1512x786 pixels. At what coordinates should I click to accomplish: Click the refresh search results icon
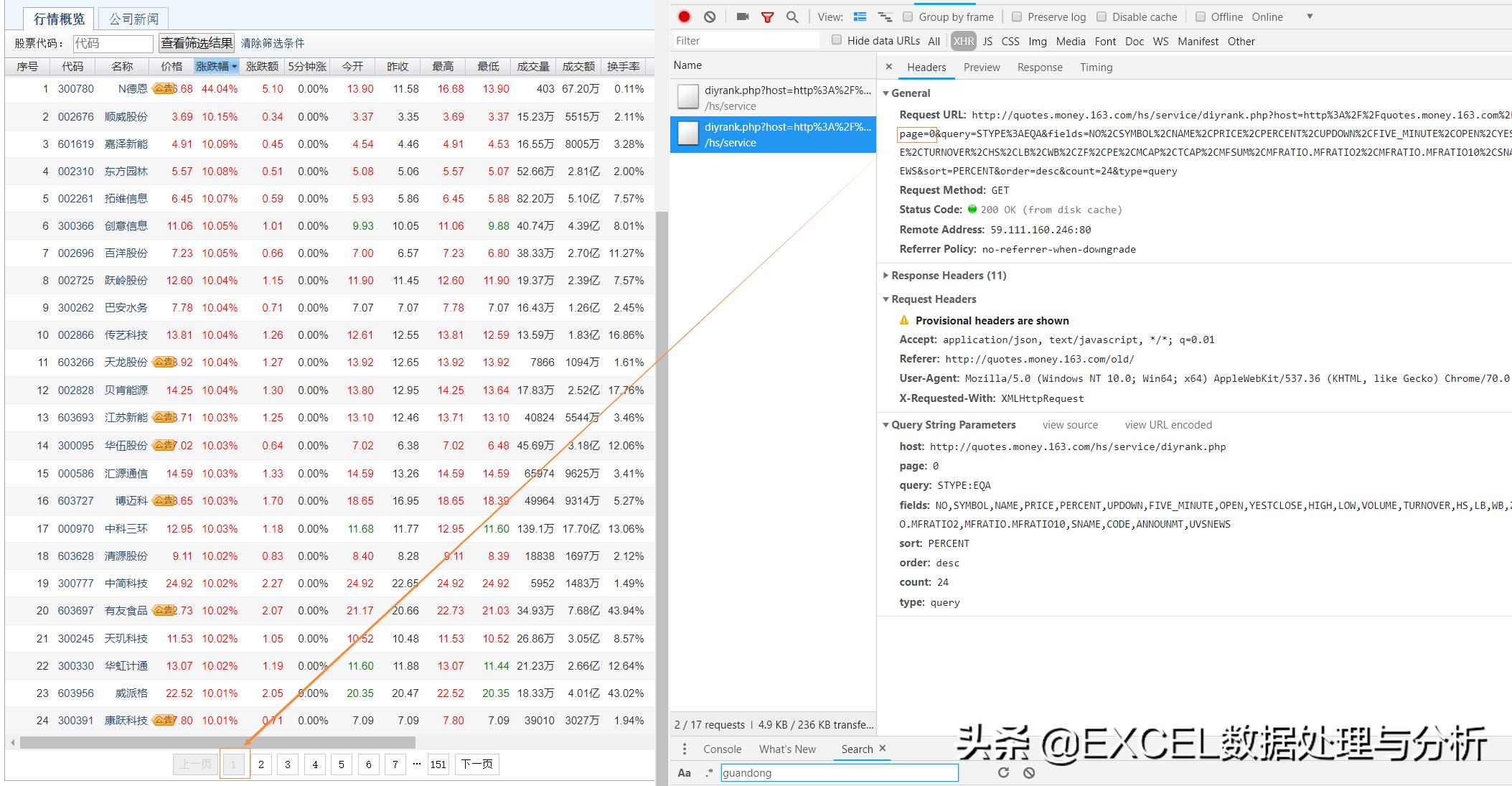pyautogui.click(x=1003, y=772)
